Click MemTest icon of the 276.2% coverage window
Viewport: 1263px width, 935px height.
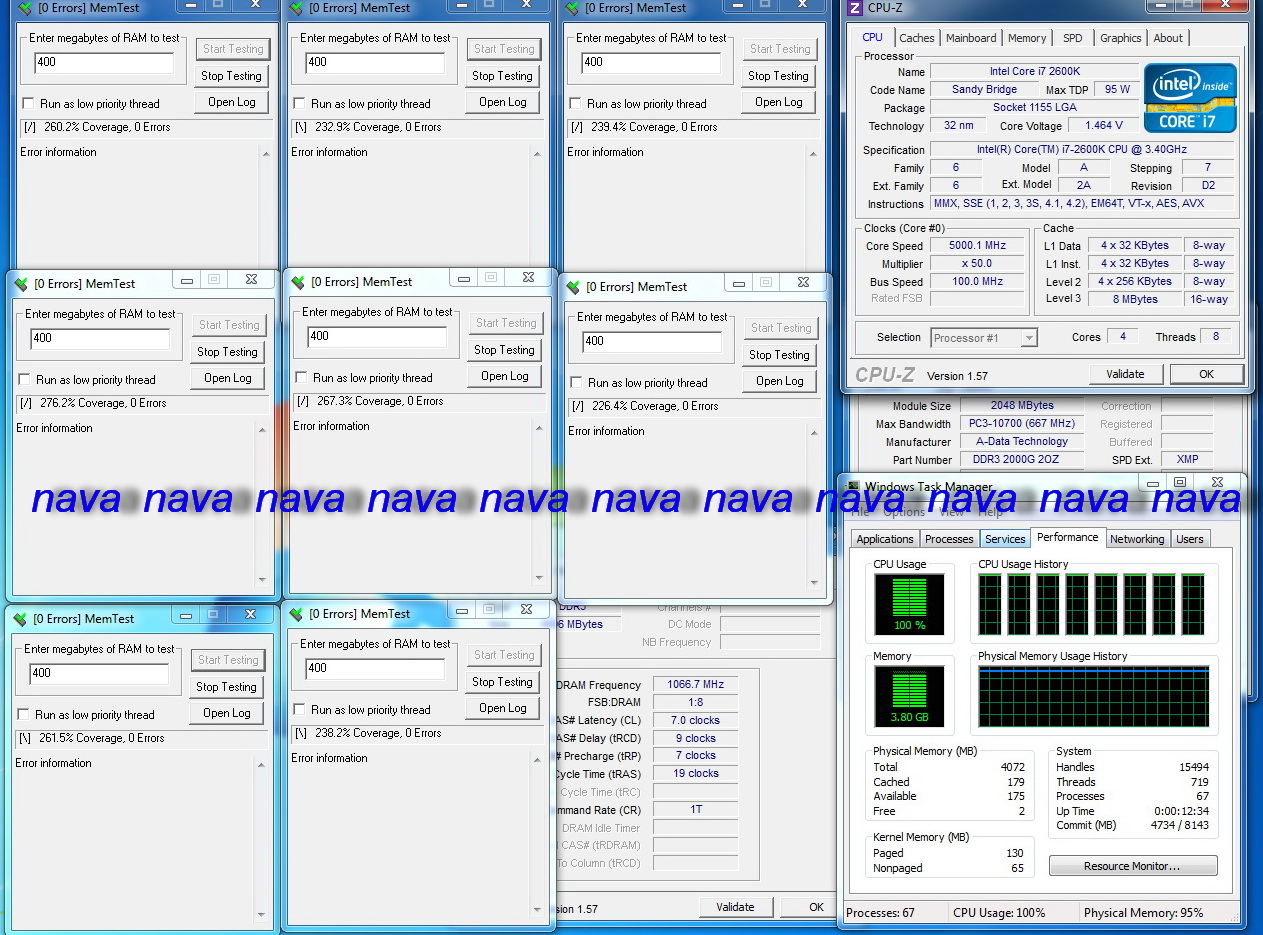[x=22, y=284]
